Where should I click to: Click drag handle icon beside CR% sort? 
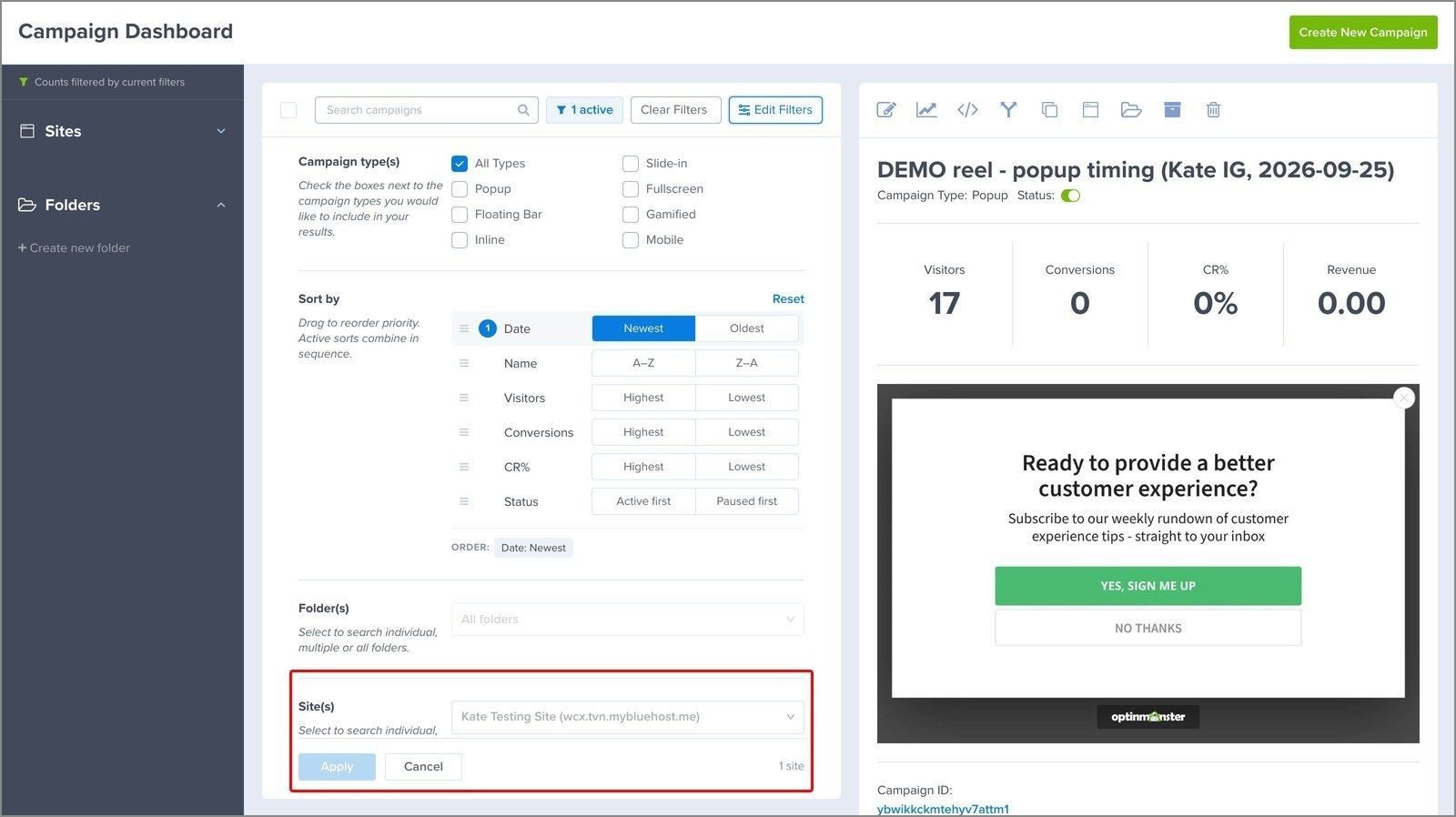pyautogui.click(x=464, y=467)
